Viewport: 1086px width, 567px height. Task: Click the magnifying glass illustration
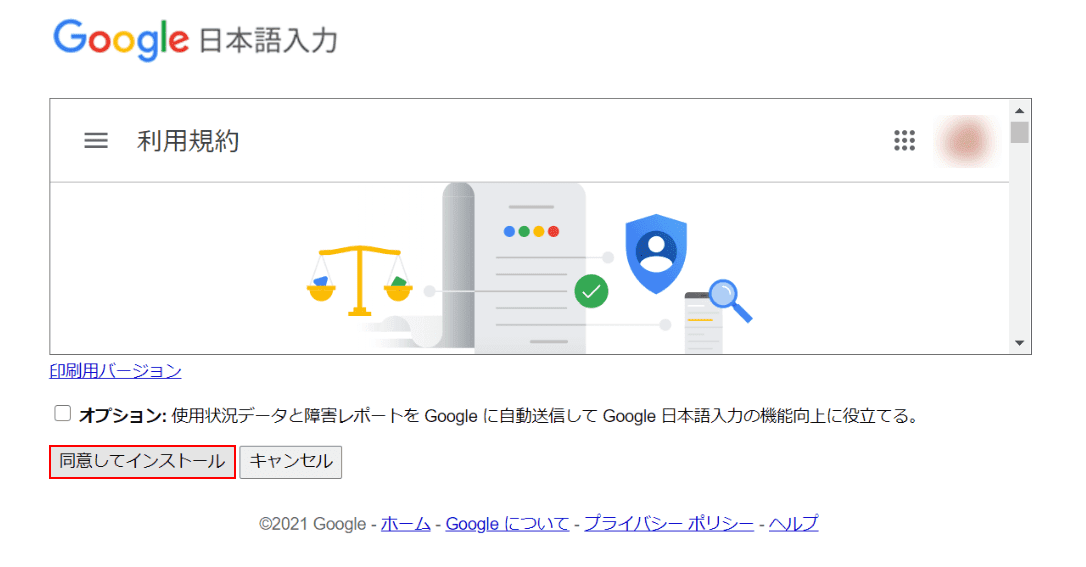coord(730,300)
